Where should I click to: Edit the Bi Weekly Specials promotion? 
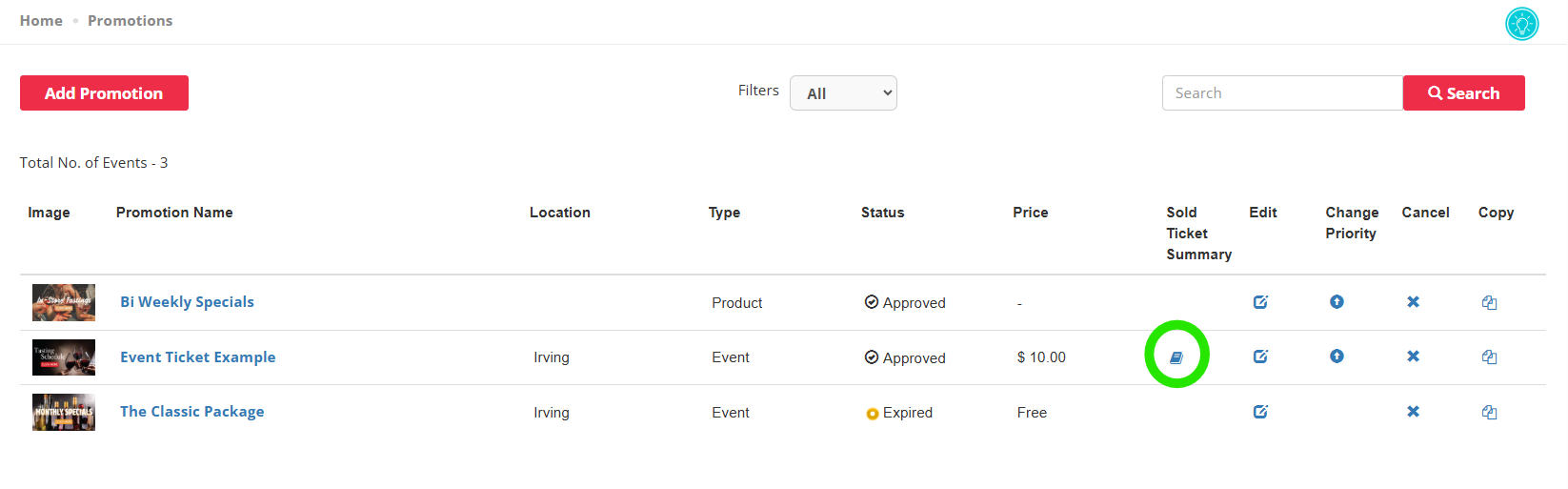(1260, 302)
